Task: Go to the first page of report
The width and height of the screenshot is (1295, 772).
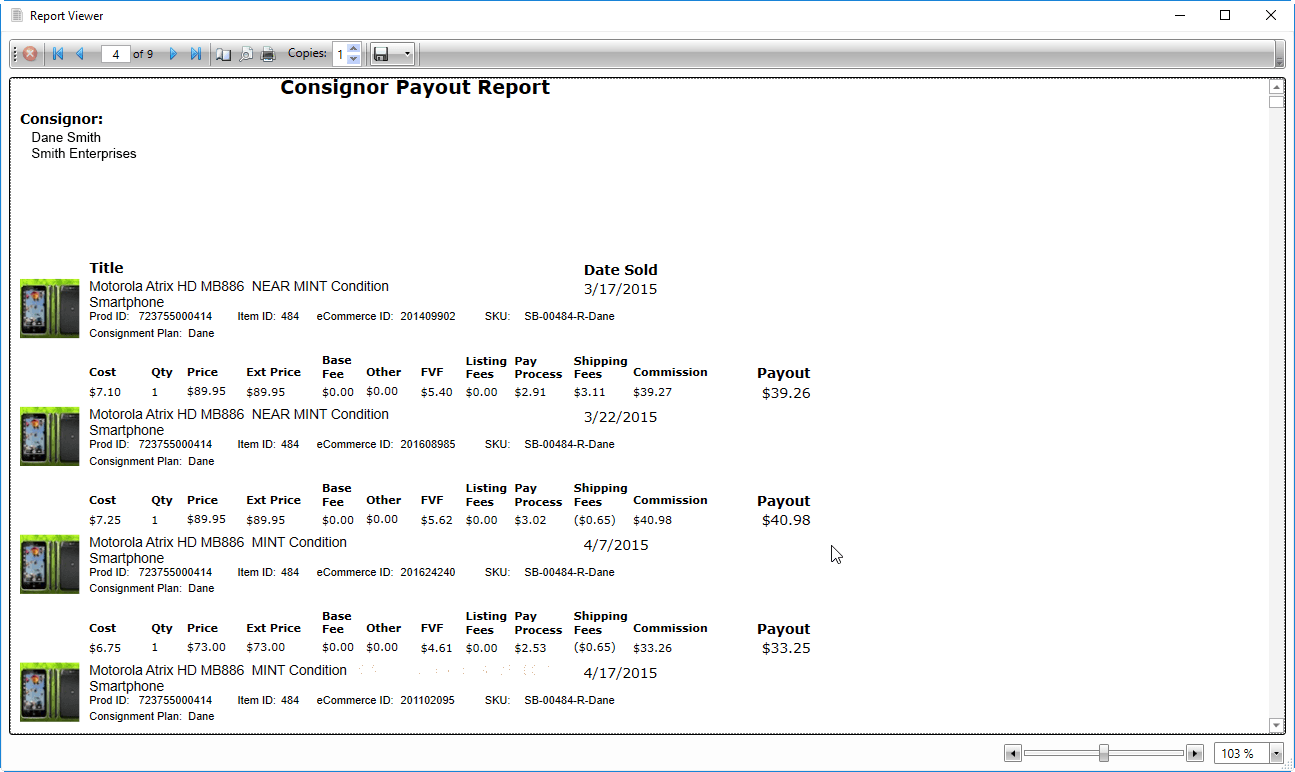Action: point(58,54)
